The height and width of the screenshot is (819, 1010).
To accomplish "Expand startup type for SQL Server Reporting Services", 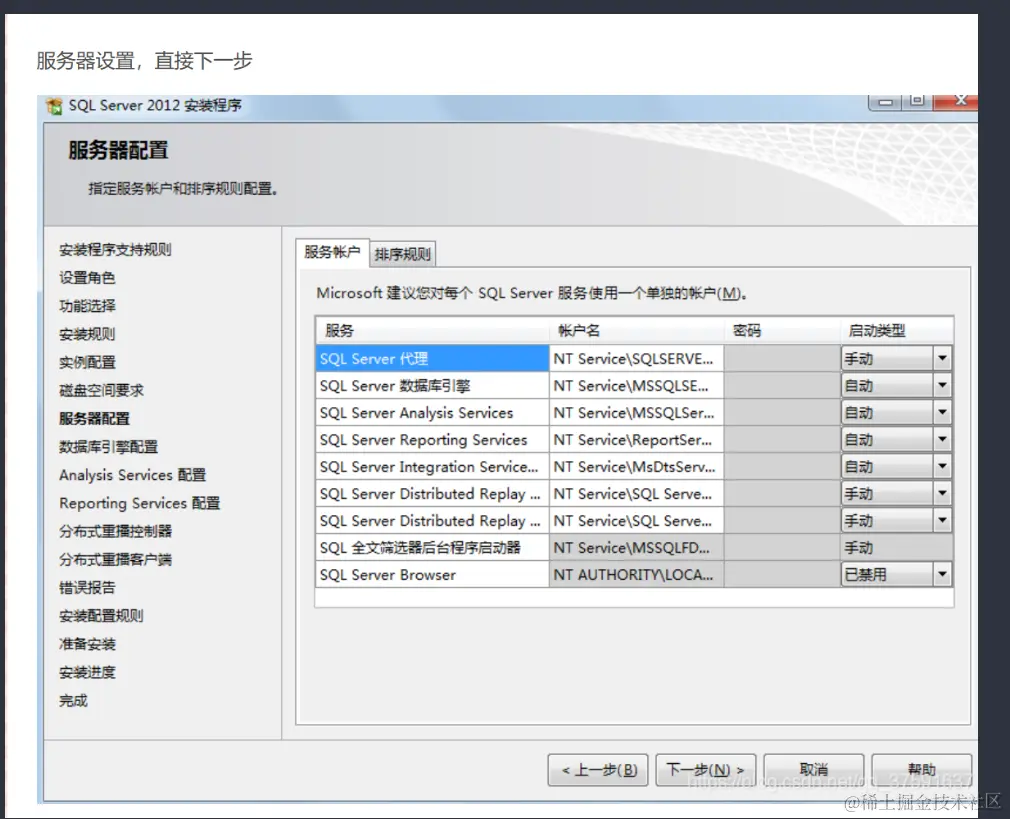I will pyautogui.click(x=942, y=439).
